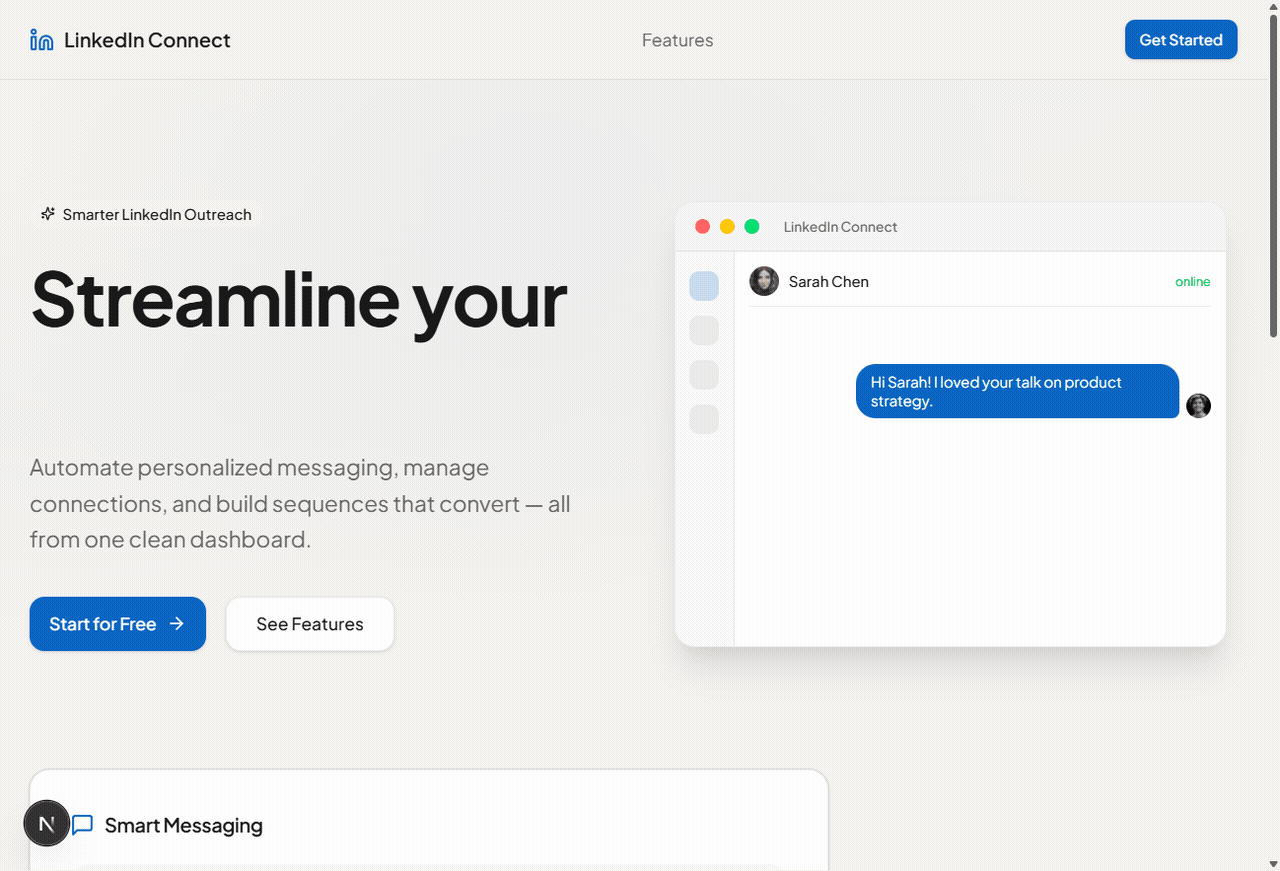Screen dimensions: 1280x871
Task: Click the red dot in mock window
Action: (x=702, y=227)
